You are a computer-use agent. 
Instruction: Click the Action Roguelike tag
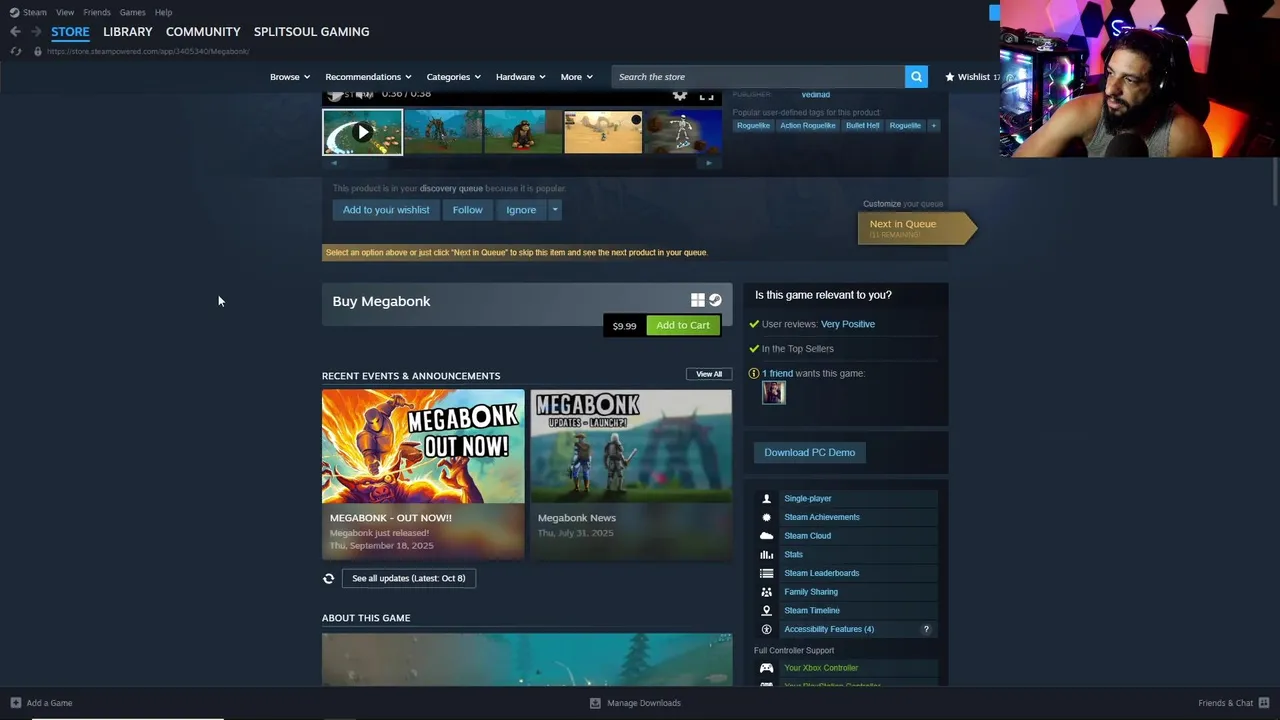[x=807, y=126]
